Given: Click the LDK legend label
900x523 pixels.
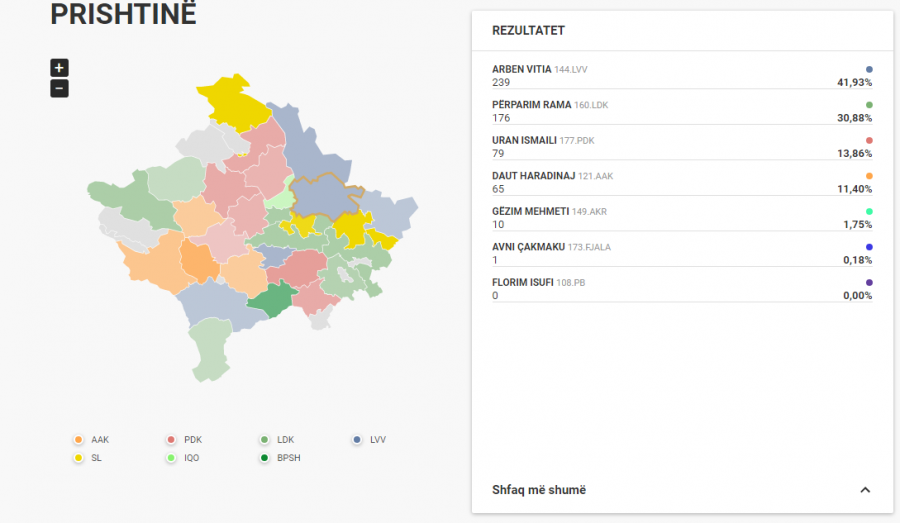Looking at the screenshot, I should (285, 440).
